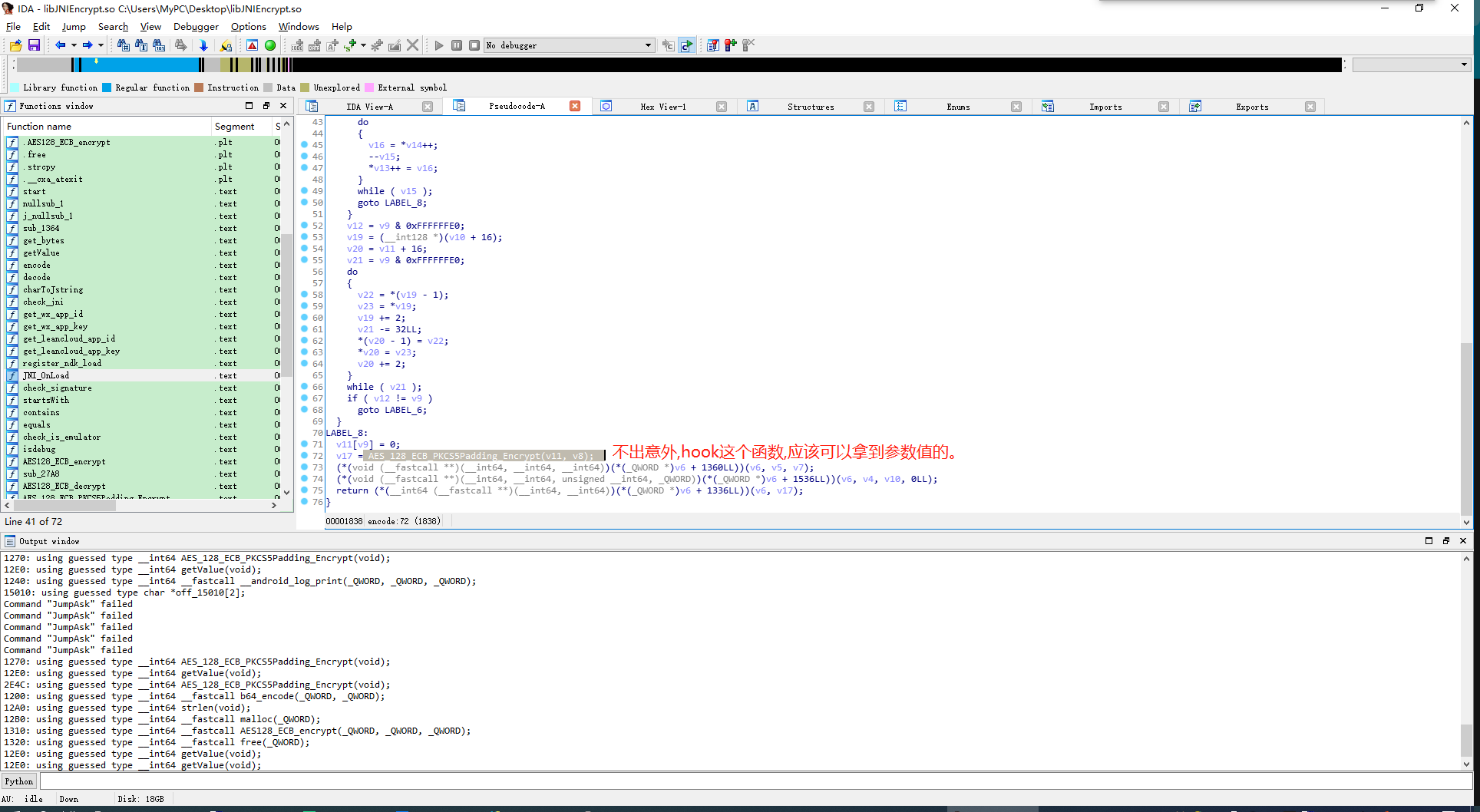This screenshot has height=812, width=1480.
Task: Click the Python language button
Action: 19,781
